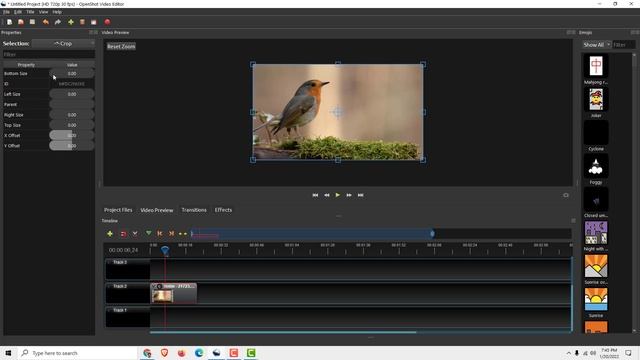Viewport: 640px width, 360px height.
Task: Click the Bottom Size value slider
Action: [x=72, y=73]
